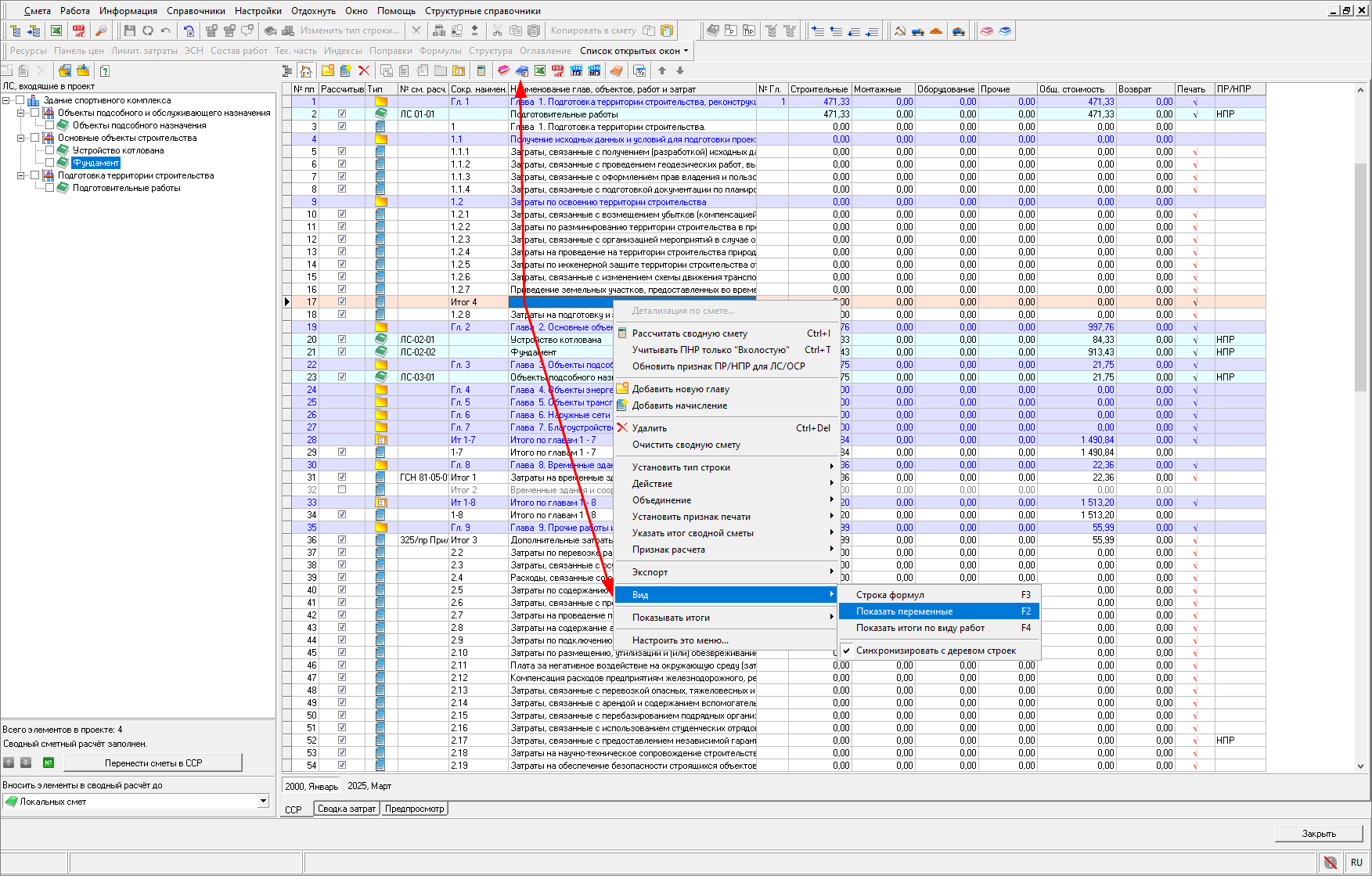This screenshot has width=1372, height=876.
Task: Click Перенести сметы в ССР button
Action: pyautogui.click(x=153, y=762)
